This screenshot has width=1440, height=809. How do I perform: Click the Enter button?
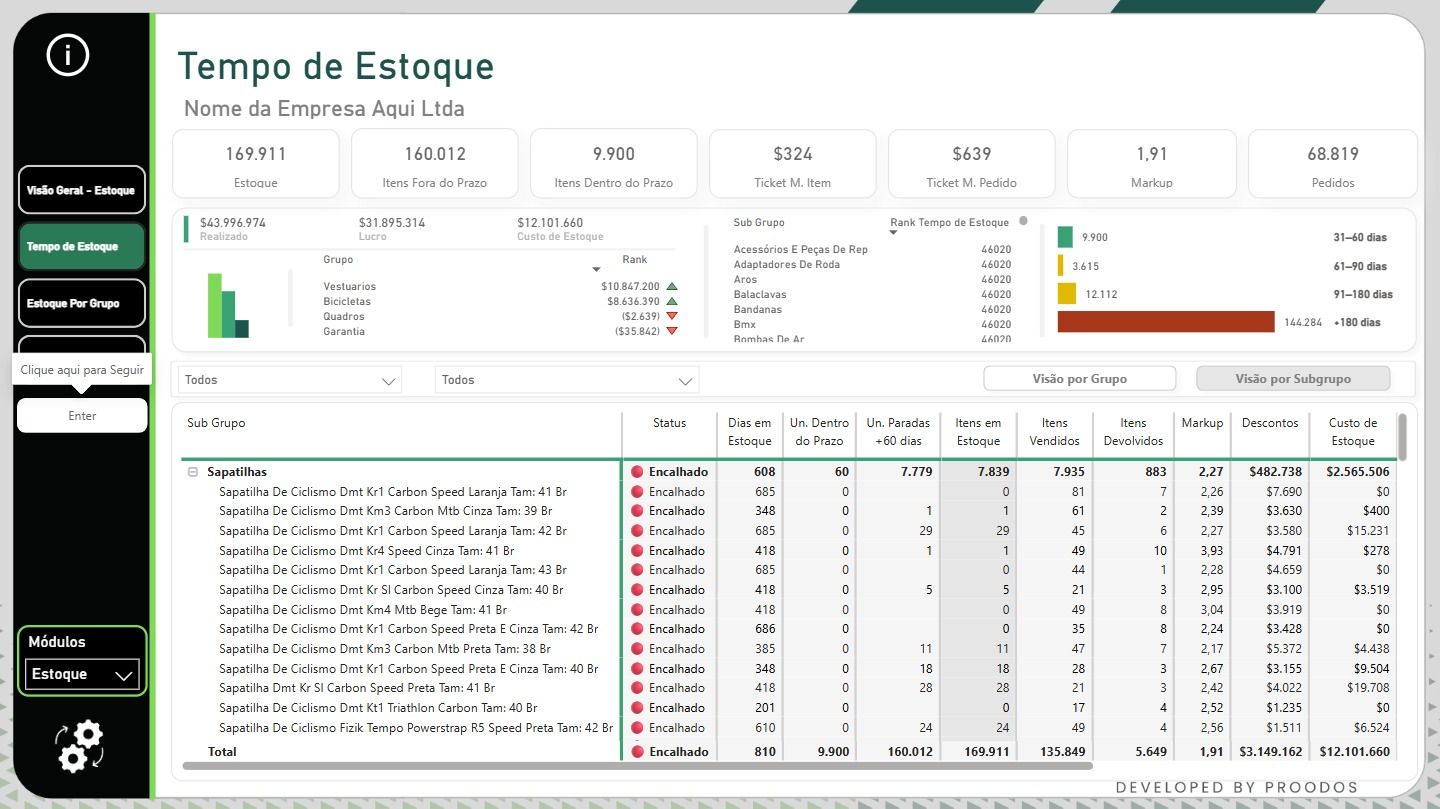82,416
